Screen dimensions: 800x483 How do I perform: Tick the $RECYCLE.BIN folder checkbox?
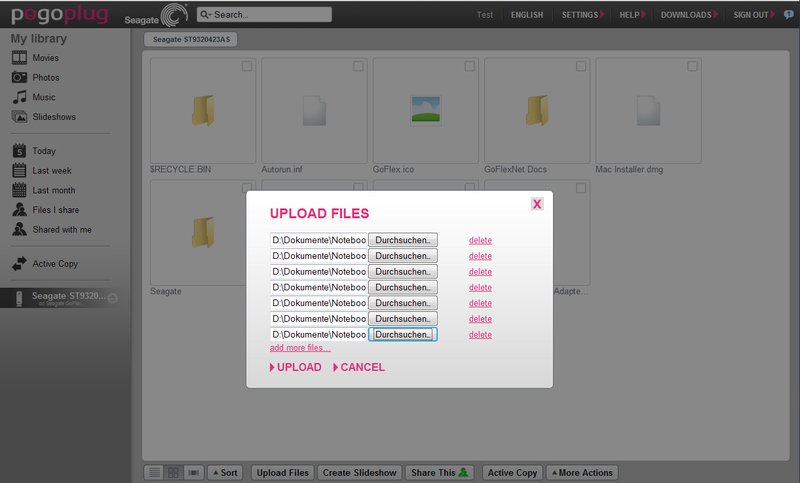[x=246, y=66]
